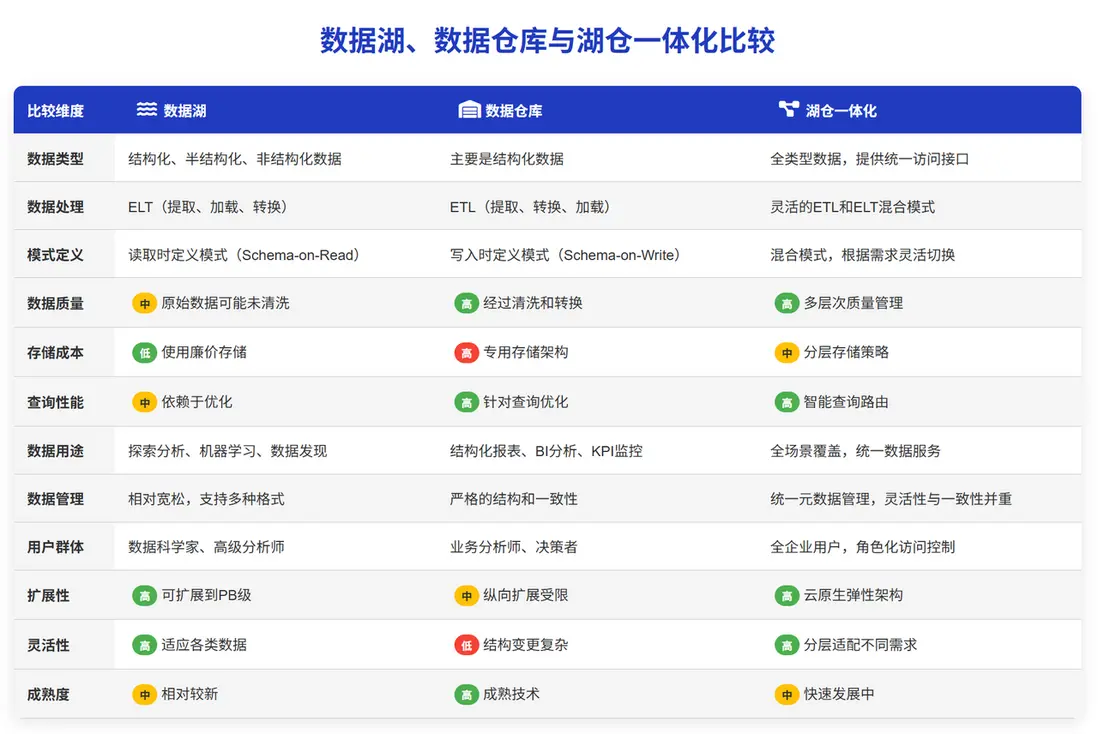Screen dimensions: 1098x734
Task: Select the 高 badge next to 经过清洗和转换
Action: point(466,302)
